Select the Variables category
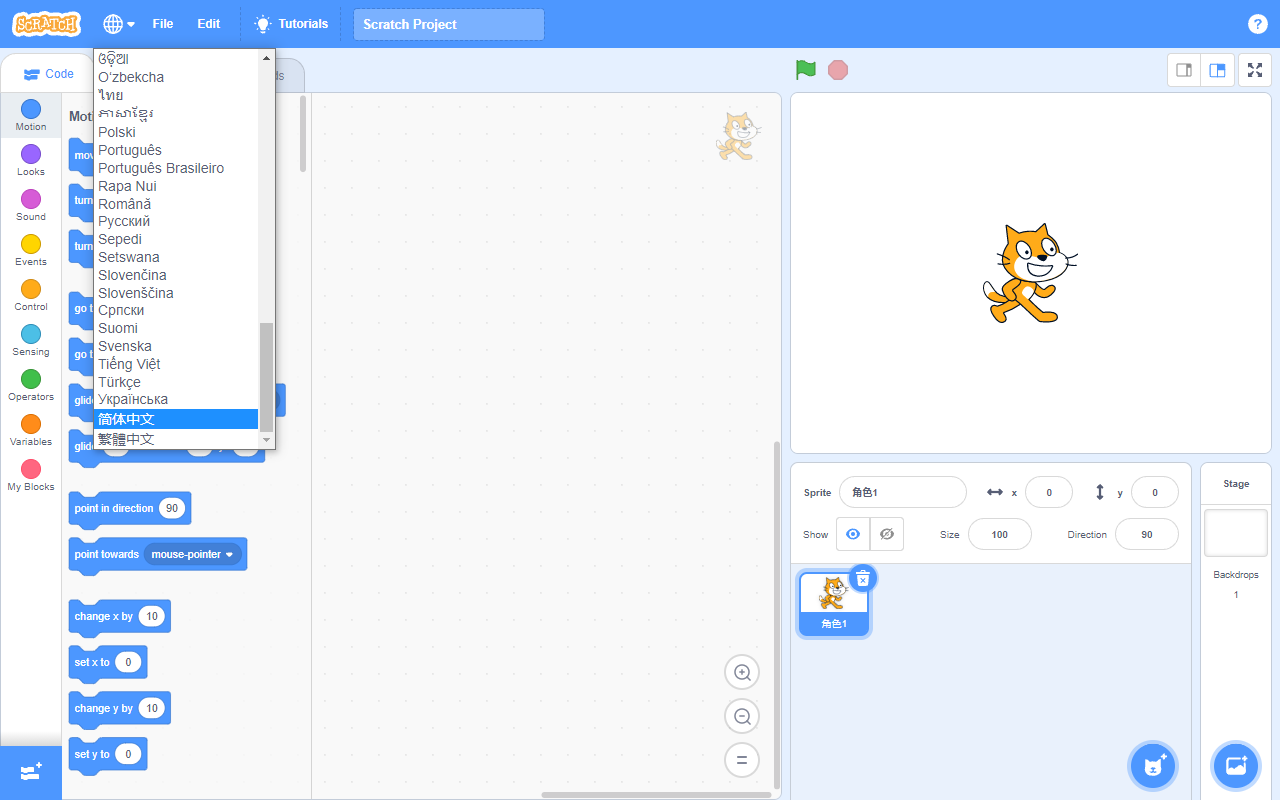This screenshot has height=800, width=1280. (31, 430)
